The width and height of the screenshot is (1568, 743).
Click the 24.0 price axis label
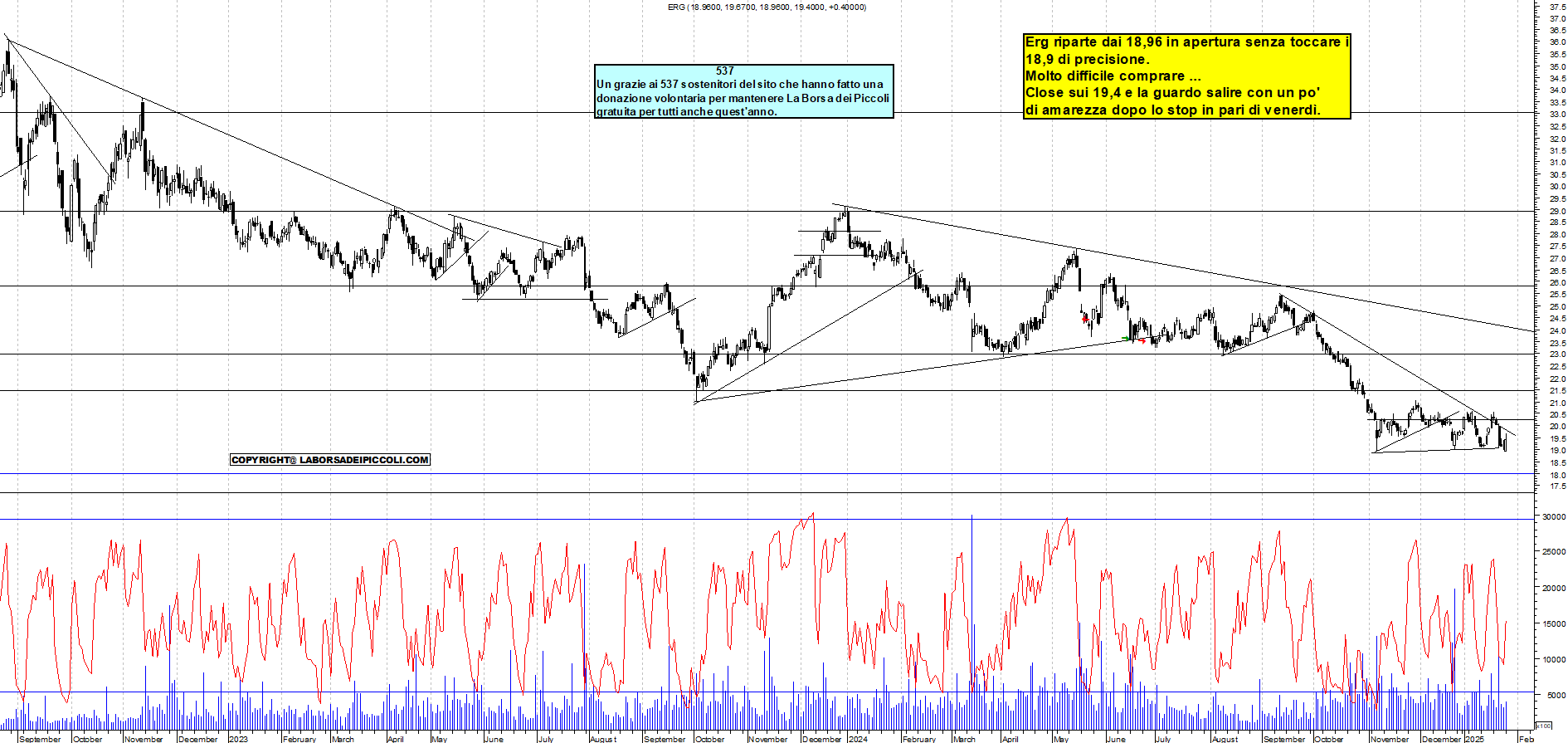coord(1557,331)
